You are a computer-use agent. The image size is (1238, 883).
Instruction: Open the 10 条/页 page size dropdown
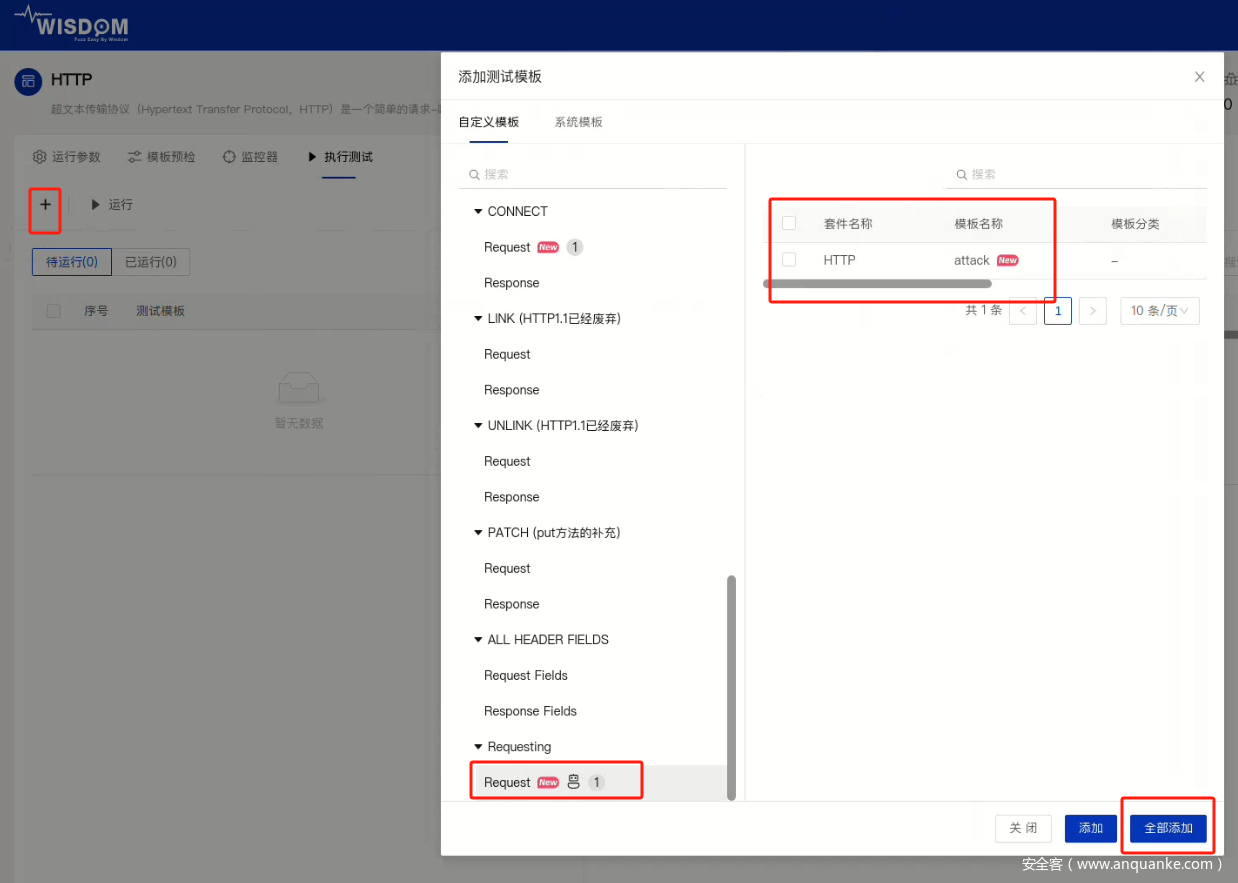coord(1159,311)
